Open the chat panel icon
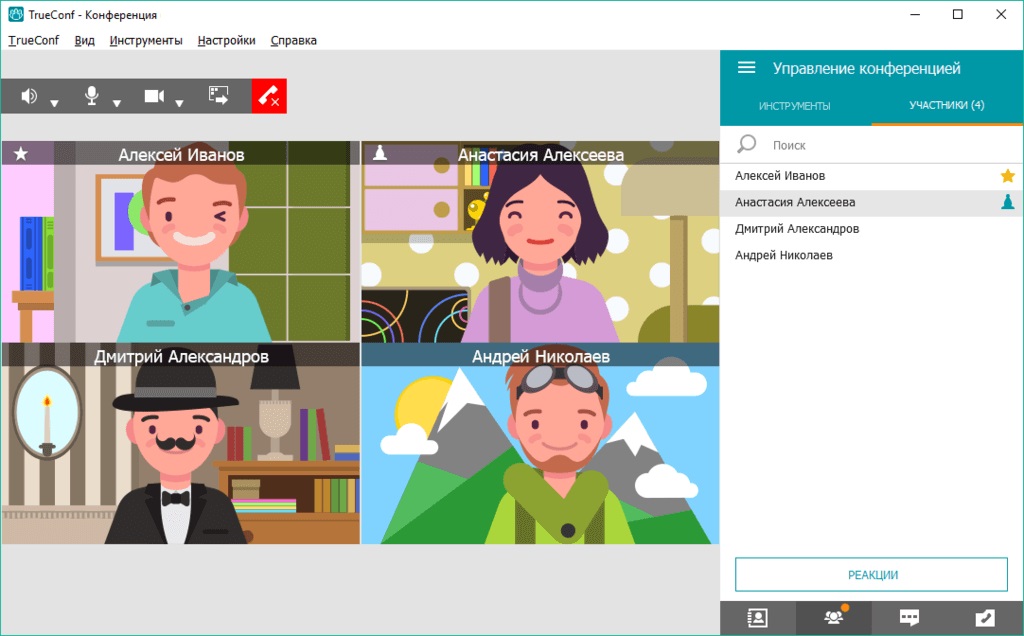The image size is (1024, 636). (x=909, y=618)
